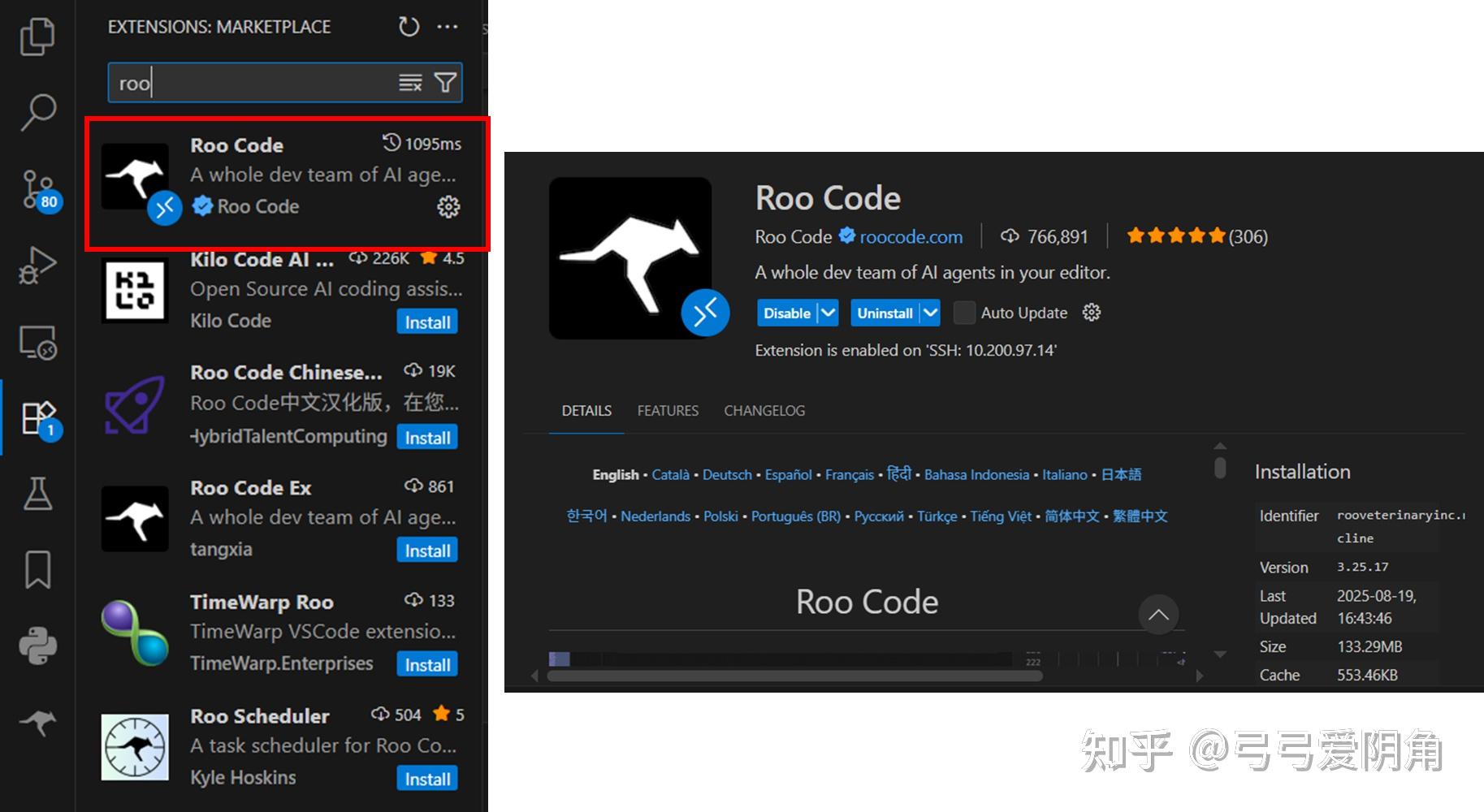Open the 繁體中文 readme translation

(1140, 516)
